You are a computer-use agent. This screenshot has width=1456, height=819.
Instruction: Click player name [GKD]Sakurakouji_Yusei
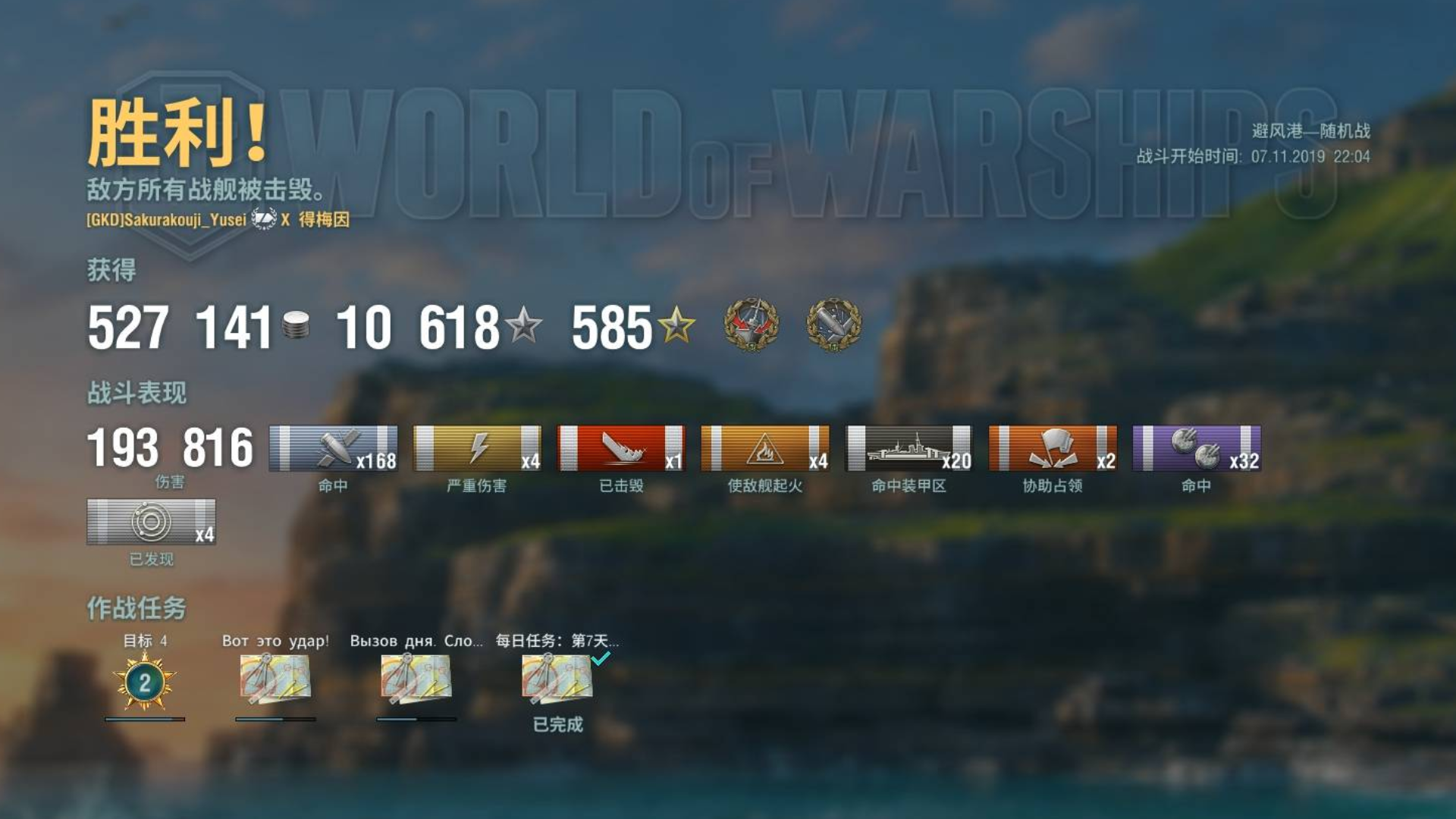coord(167,220)
